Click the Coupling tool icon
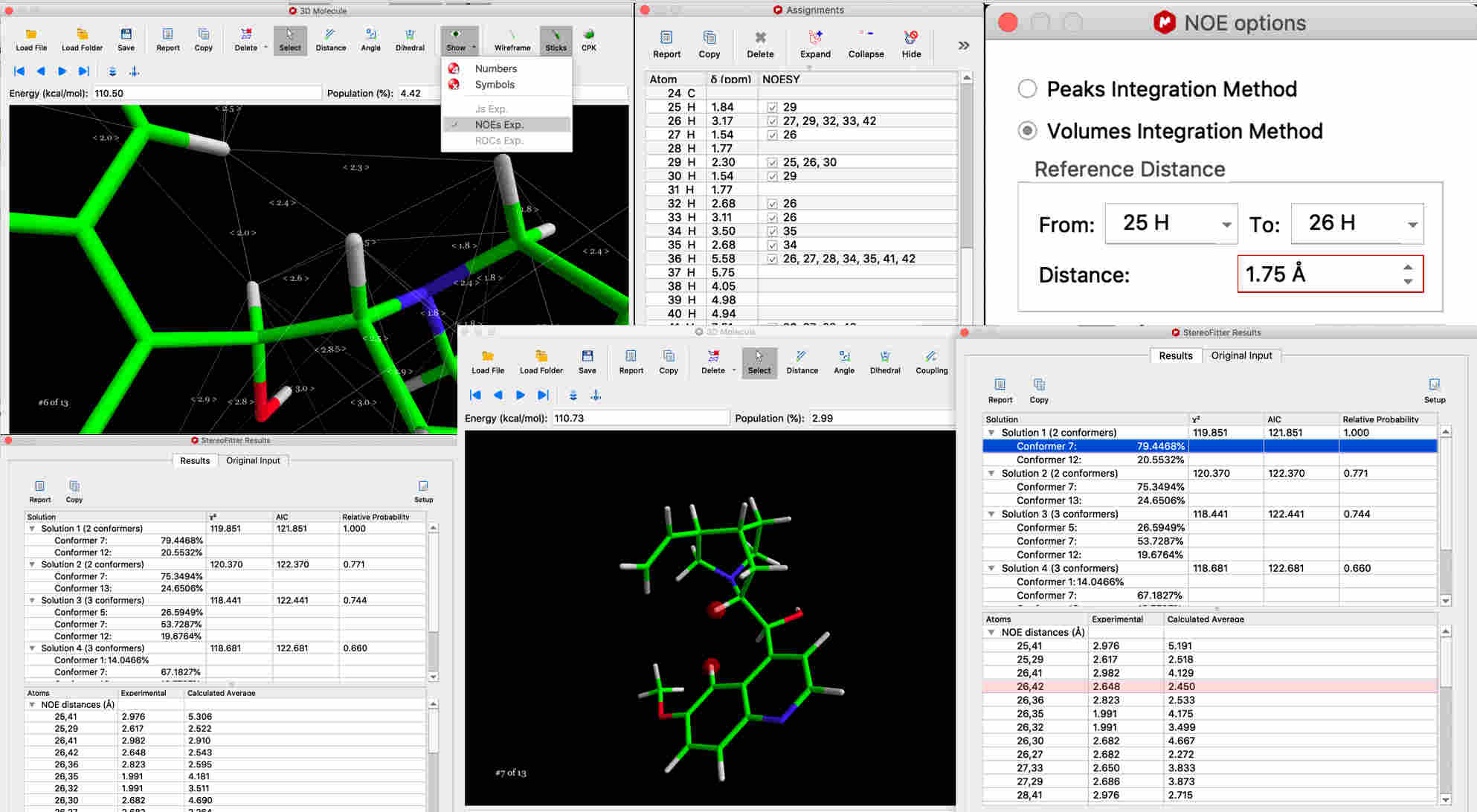This screenshot has height=812, width=1477. click(931, 361)
